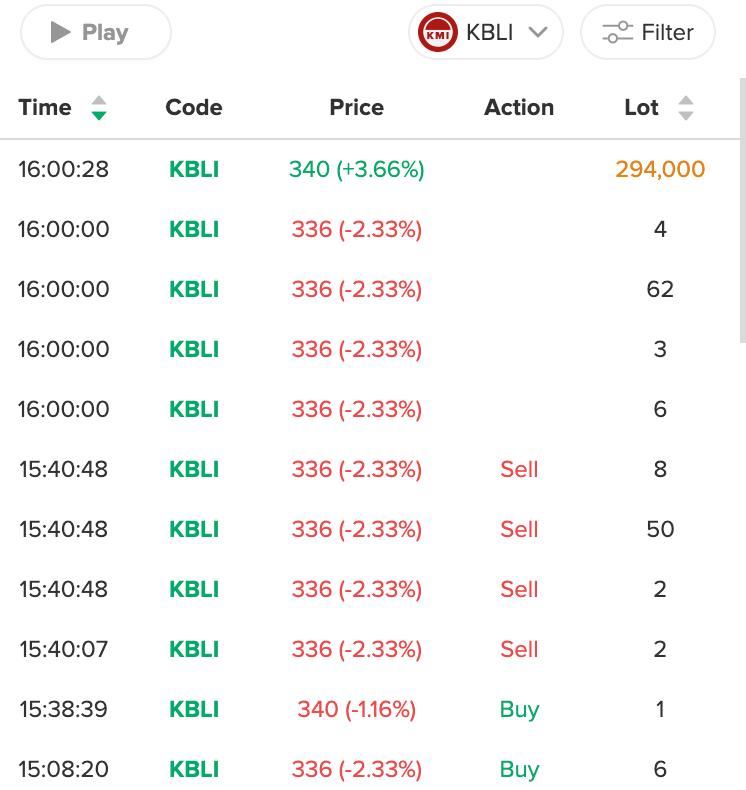The width and height of the screenshot is (746, 790).
Task: Sort trades by Time column arrows
Action: coord(98,108)
